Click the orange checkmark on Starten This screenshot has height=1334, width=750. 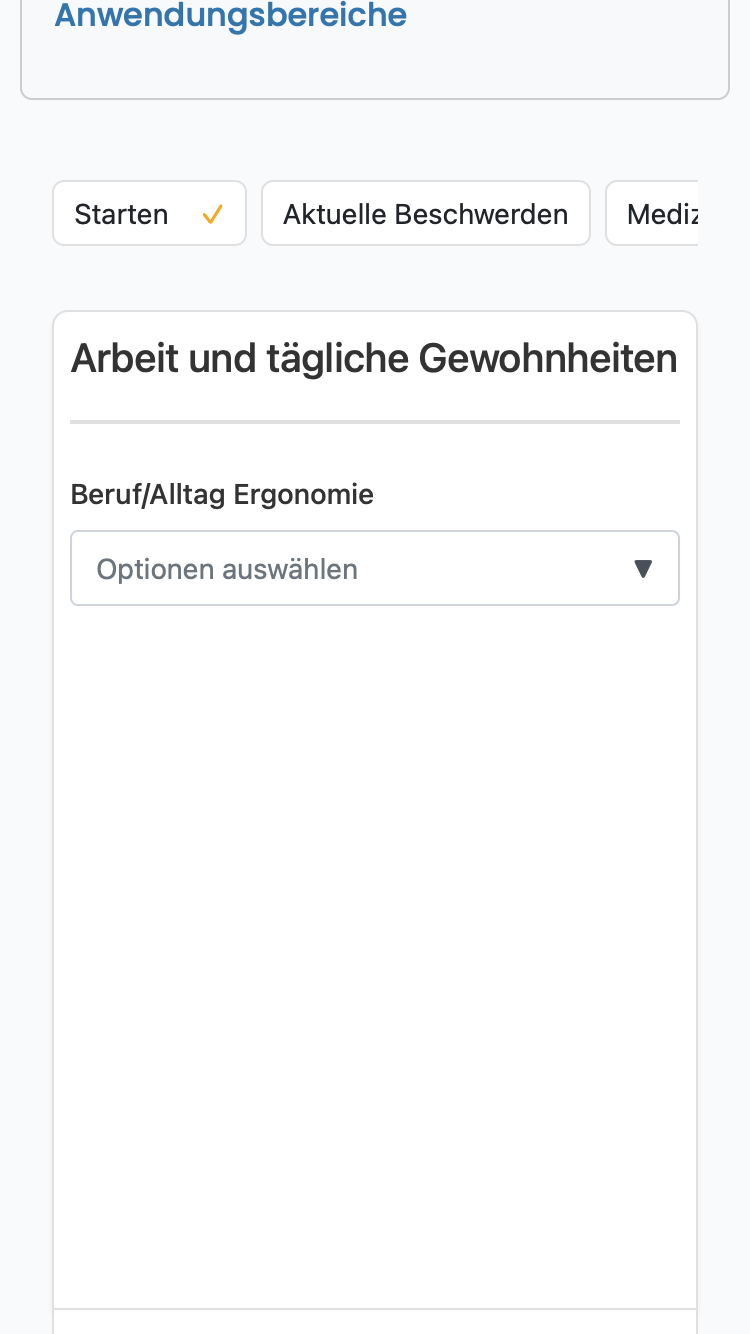tap(212, 214)
